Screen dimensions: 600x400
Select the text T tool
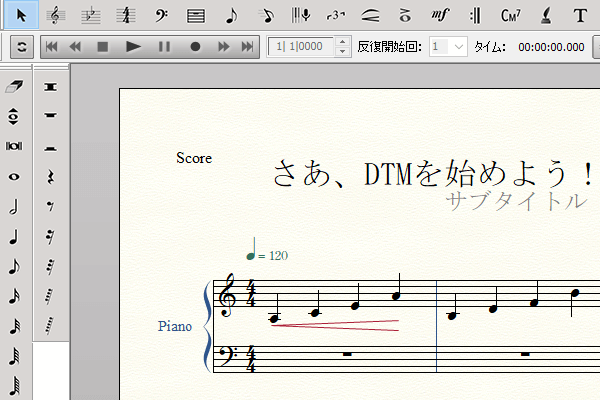pos(580,15)
